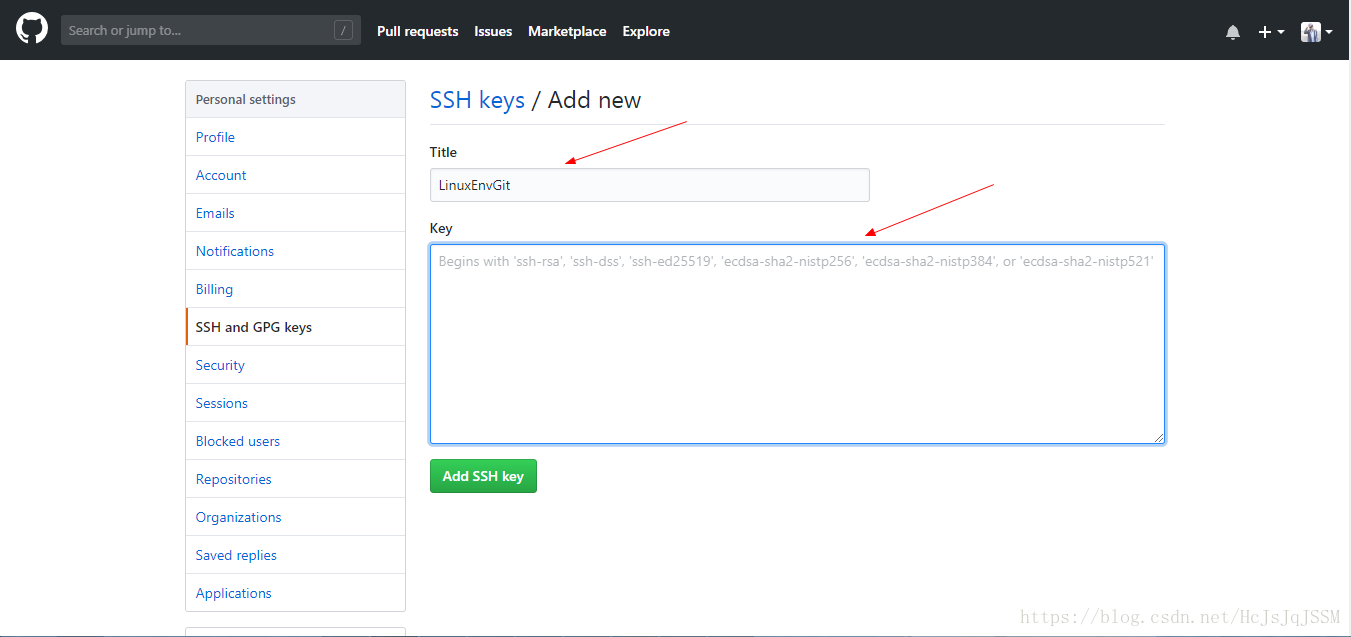
Task: Visit Marketplace from the header
Action: [567, 31]
